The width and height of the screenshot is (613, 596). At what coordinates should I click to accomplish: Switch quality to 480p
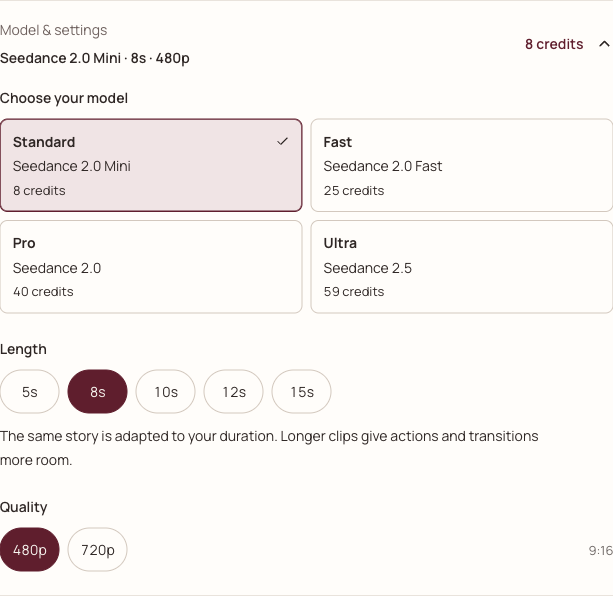pyautogui.click(x=30, y=549)
